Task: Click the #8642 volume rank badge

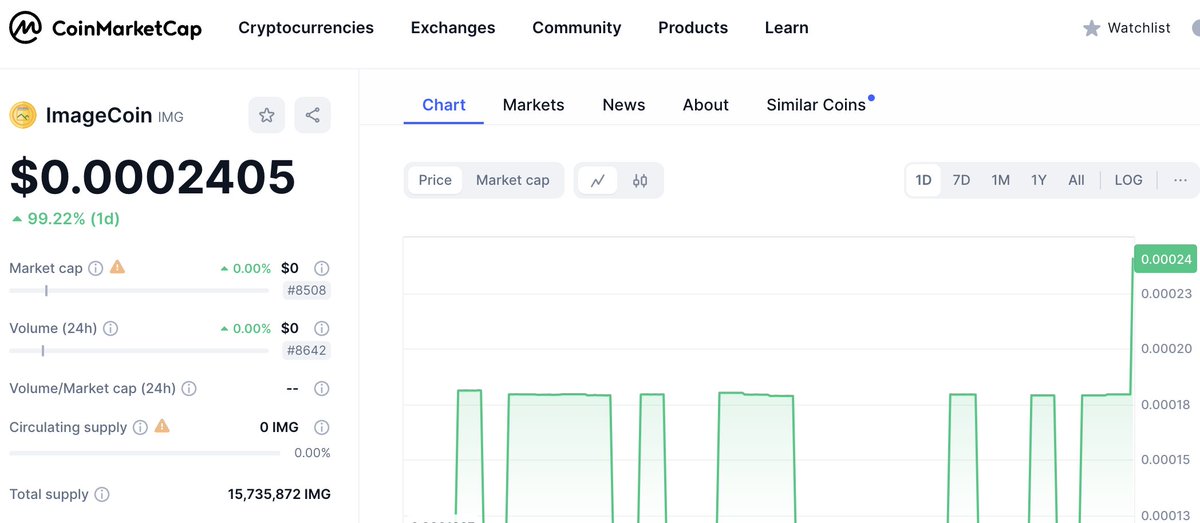Action: tap(307, 351)
